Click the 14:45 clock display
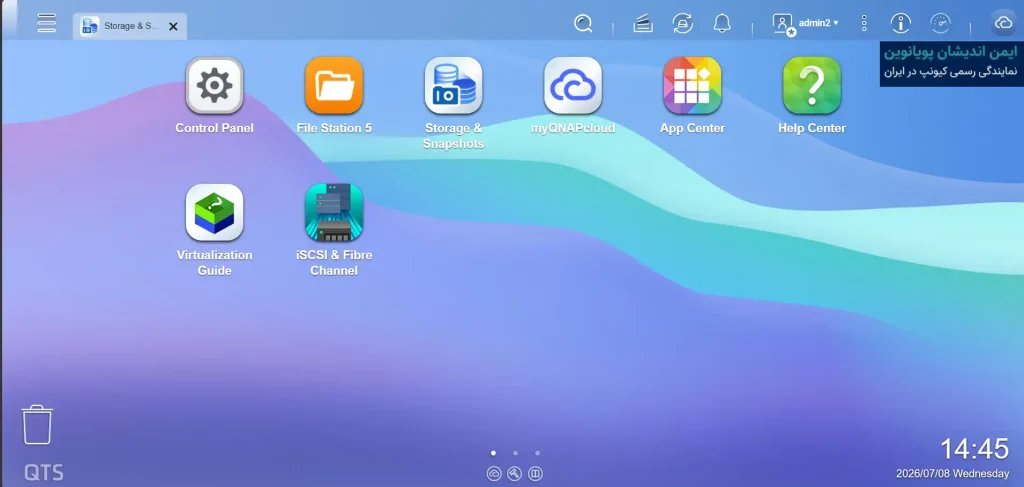 tap(974, 449)
